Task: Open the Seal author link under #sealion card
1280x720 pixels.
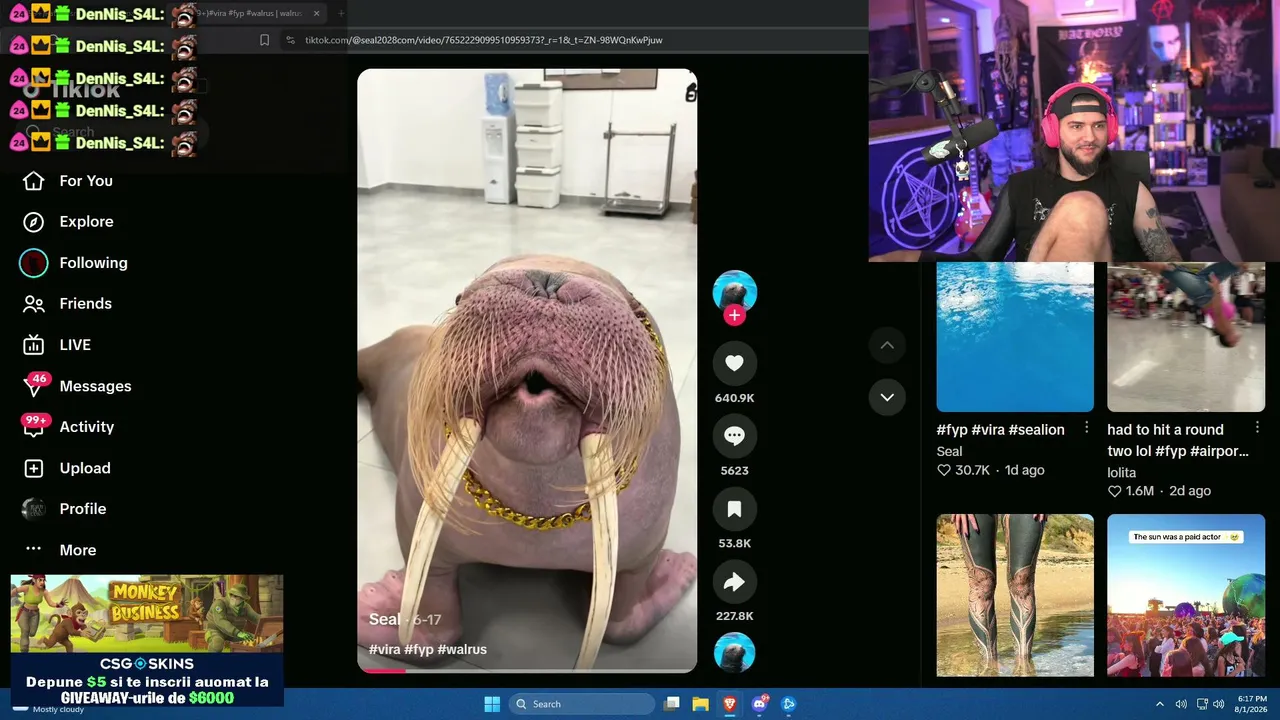Action: pyautogui.click(x=949, y=451)
